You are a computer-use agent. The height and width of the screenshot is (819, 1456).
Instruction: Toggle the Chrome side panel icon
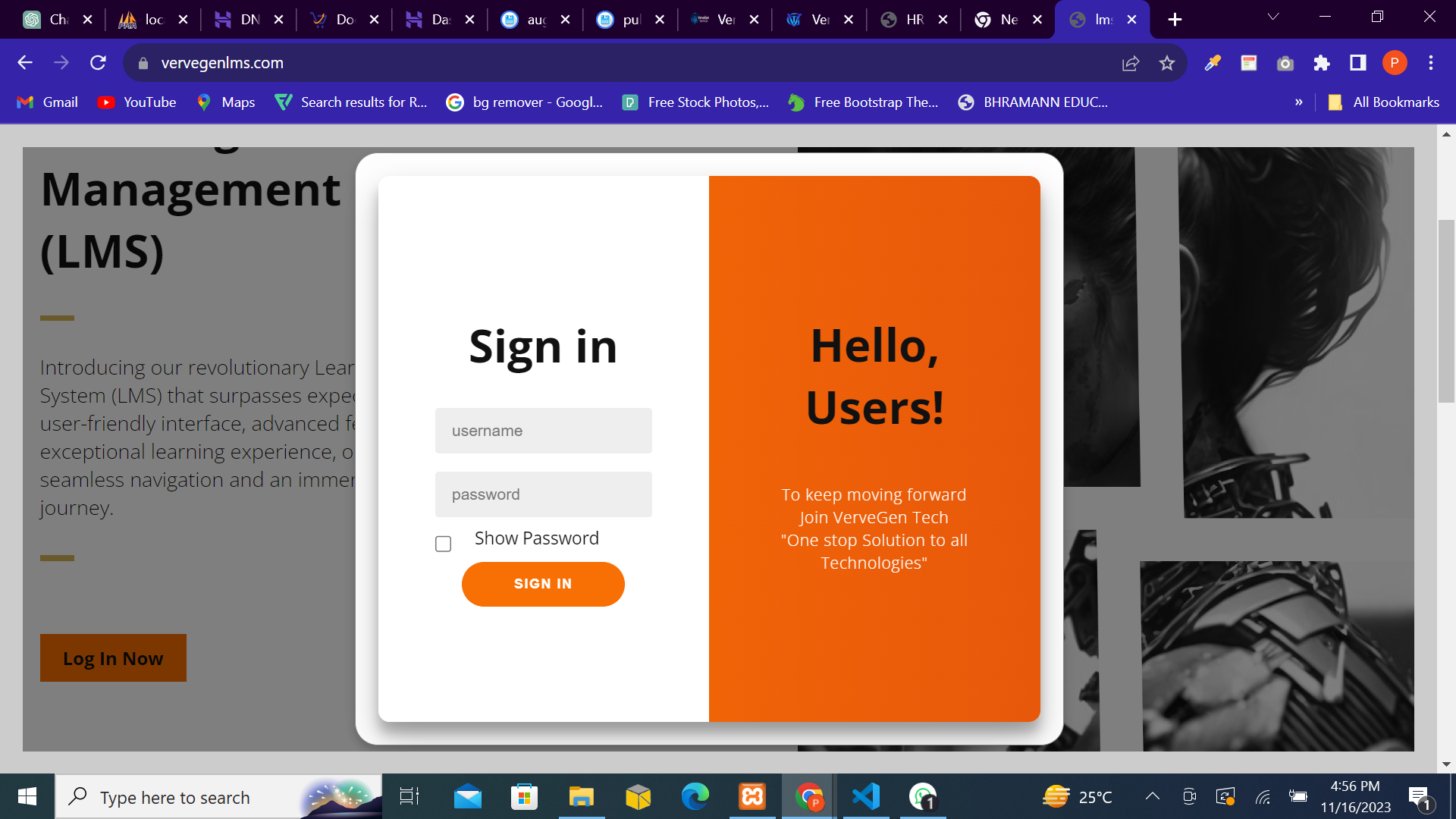(x=1358, y=63)
